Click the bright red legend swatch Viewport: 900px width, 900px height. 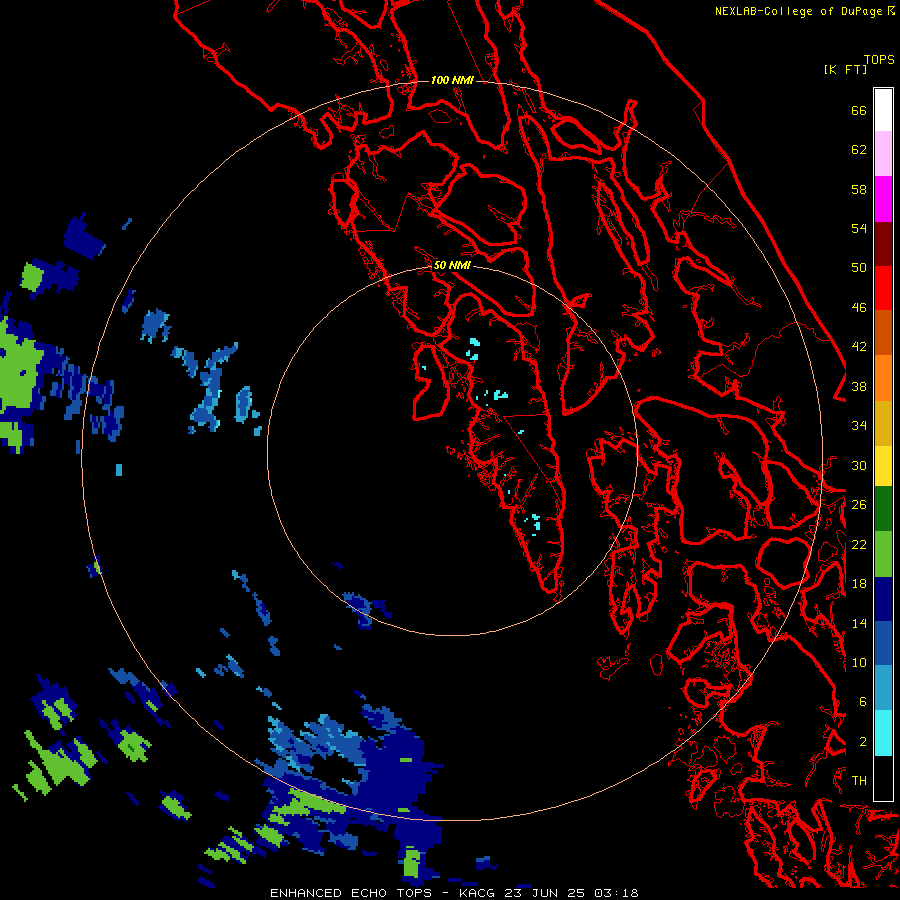883,288
